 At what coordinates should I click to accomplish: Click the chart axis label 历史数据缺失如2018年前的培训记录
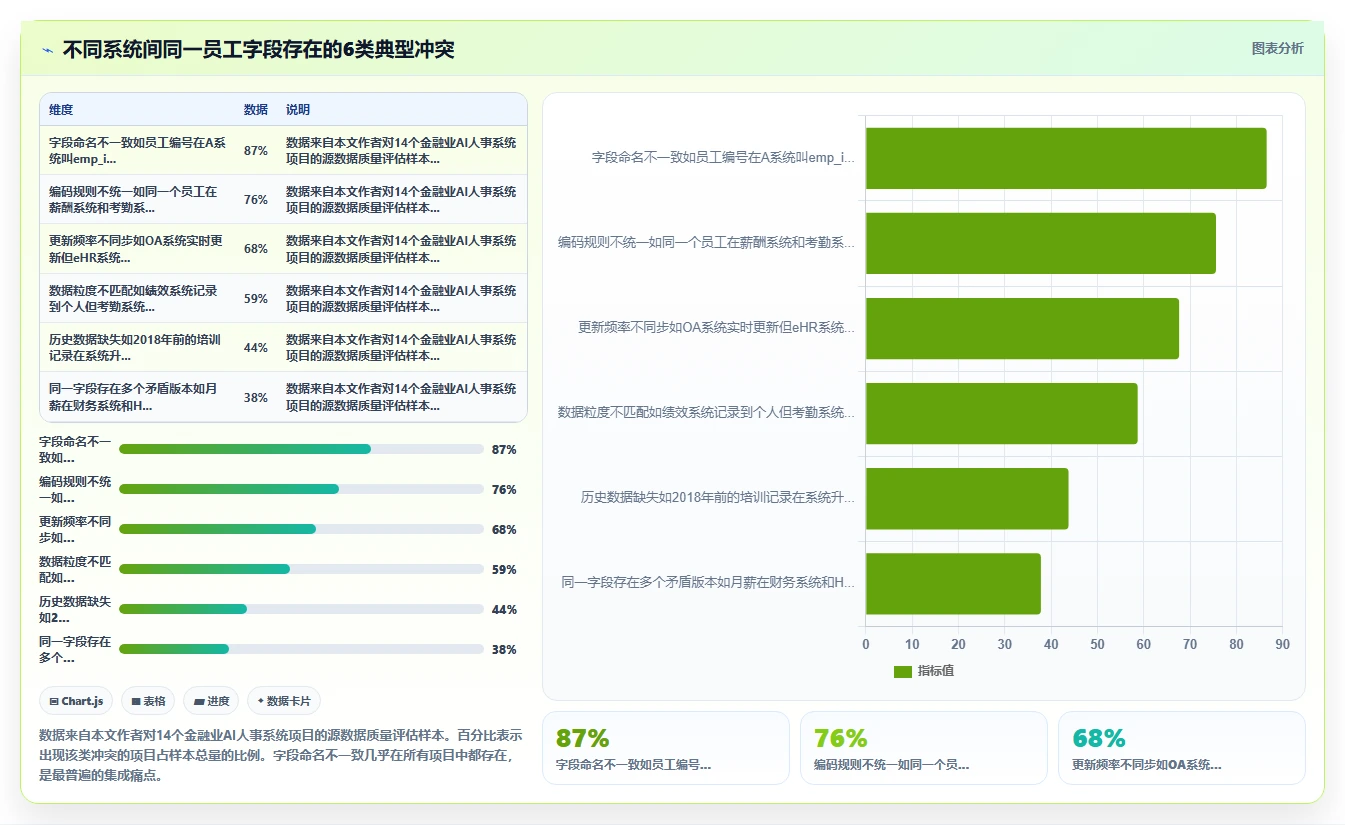[x=718, y=498]
